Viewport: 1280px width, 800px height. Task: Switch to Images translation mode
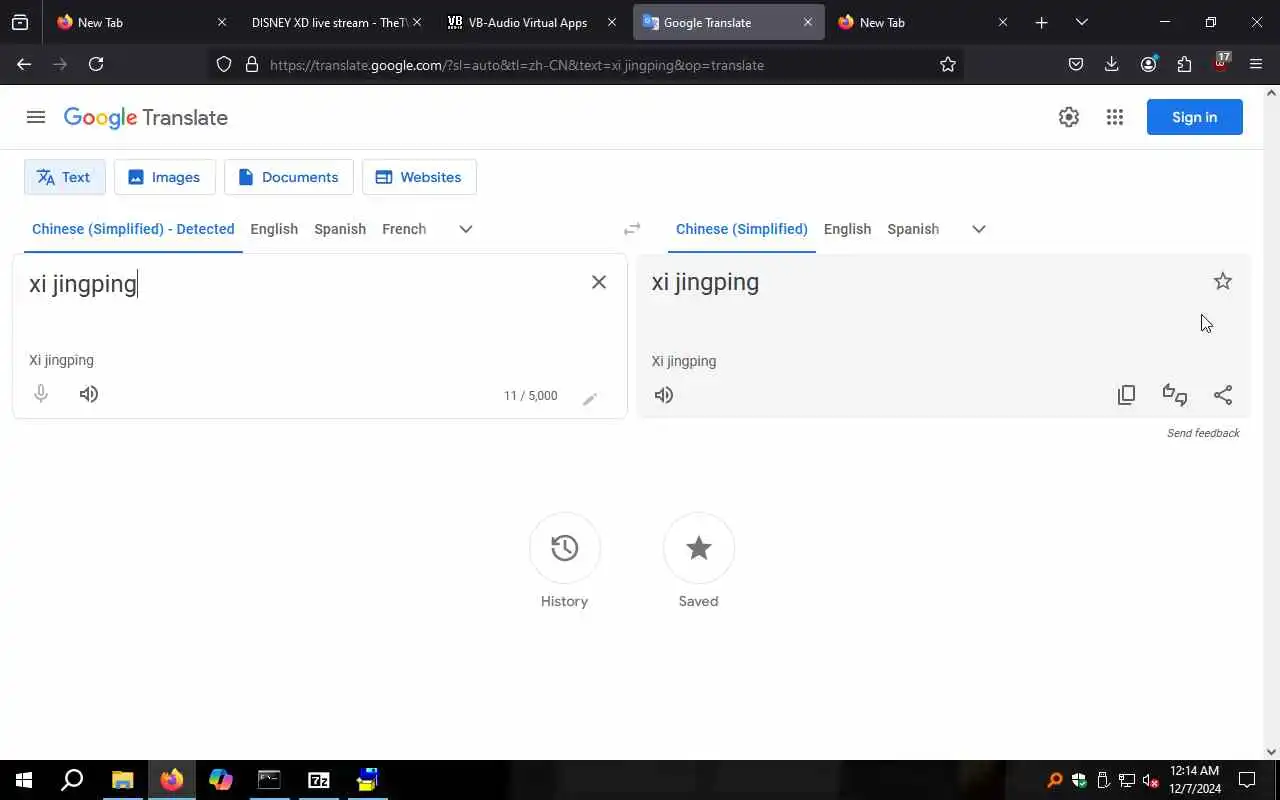tap(165, 177)
